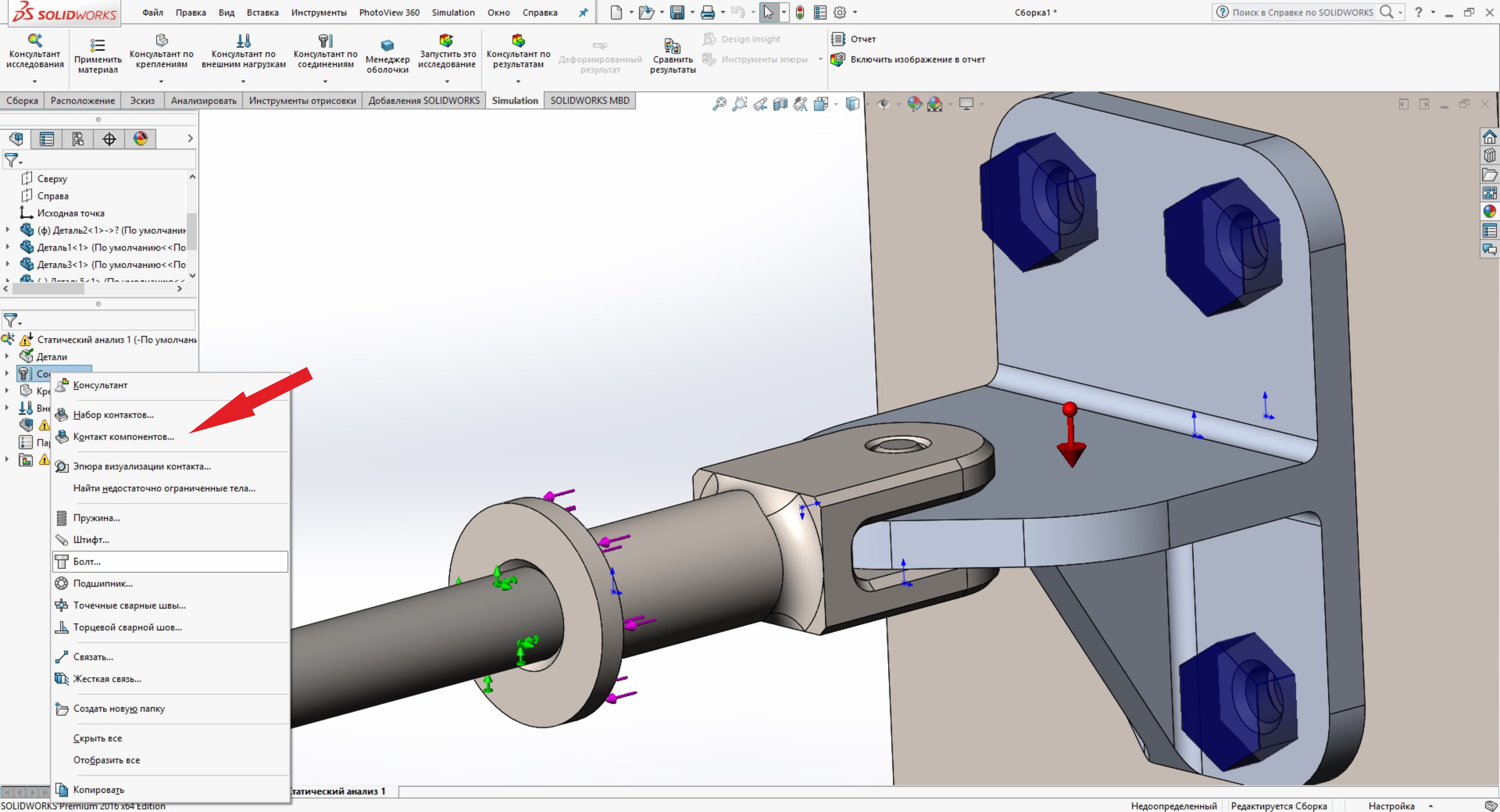Viewport: 1500px width, 812px height.
Task: Select the Деформированный результат icon
Action: (x=597, y=44)
